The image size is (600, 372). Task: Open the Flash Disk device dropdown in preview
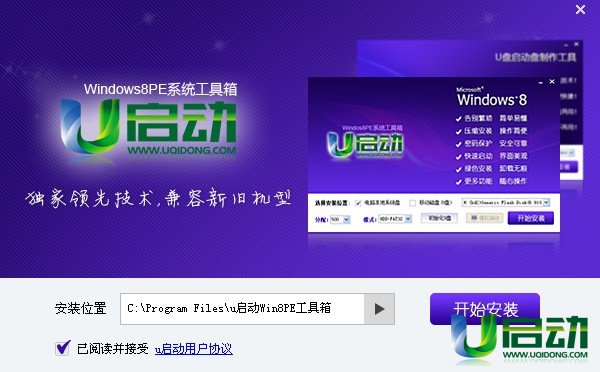506,202
